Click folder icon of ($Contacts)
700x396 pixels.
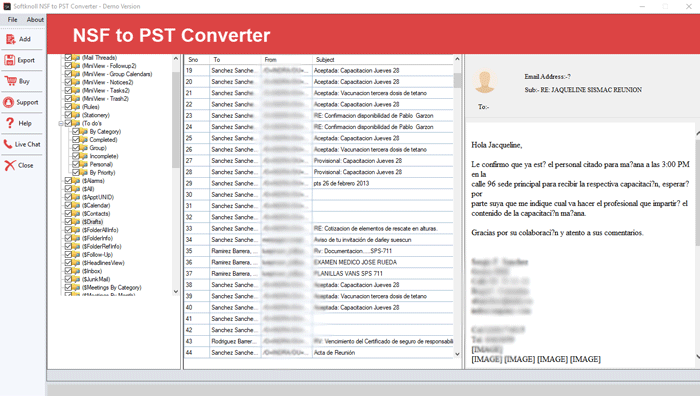(x=76, y=213)
